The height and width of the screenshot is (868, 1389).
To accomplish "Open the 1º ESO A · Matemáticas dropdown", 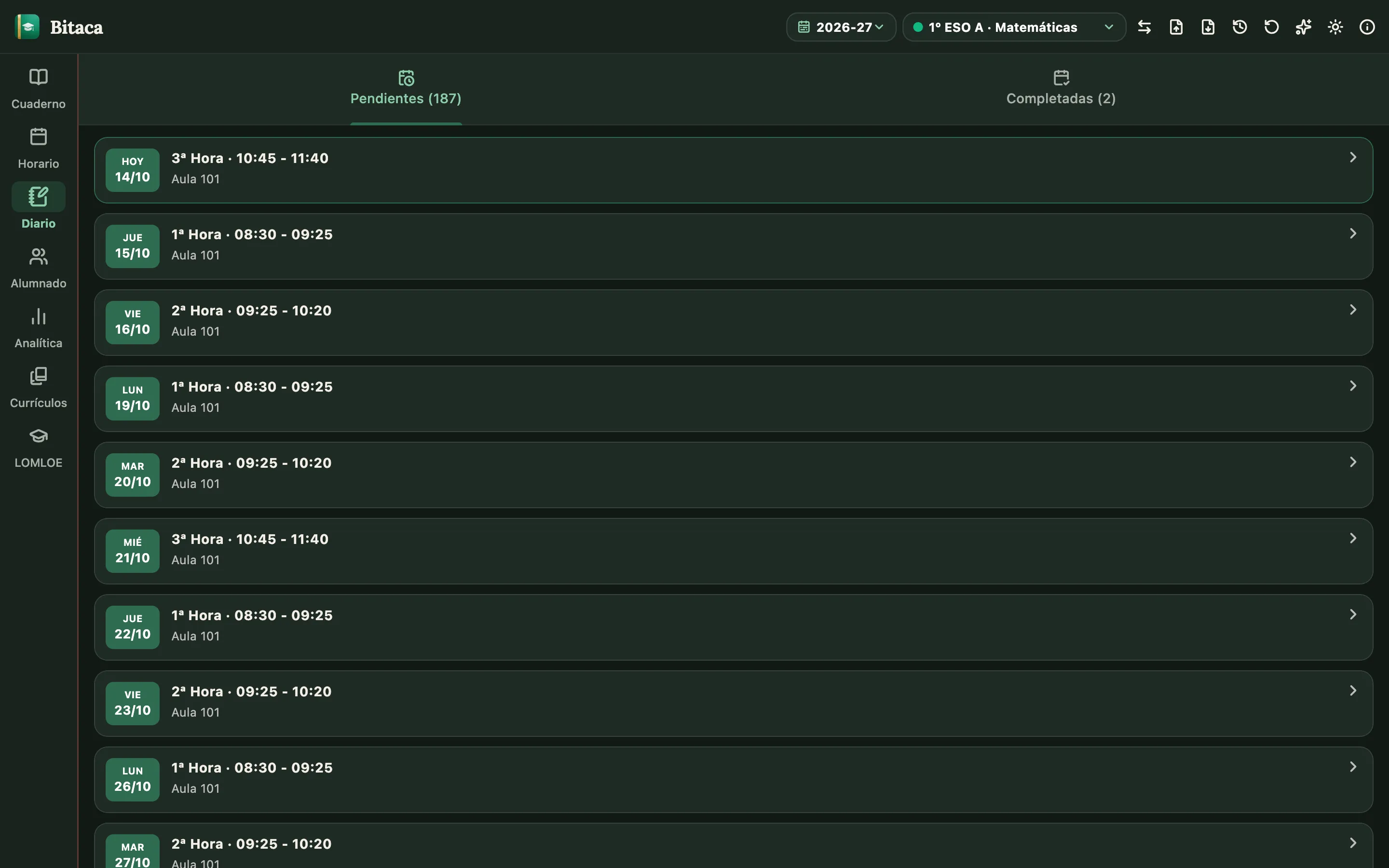I will pos(1014,27).
